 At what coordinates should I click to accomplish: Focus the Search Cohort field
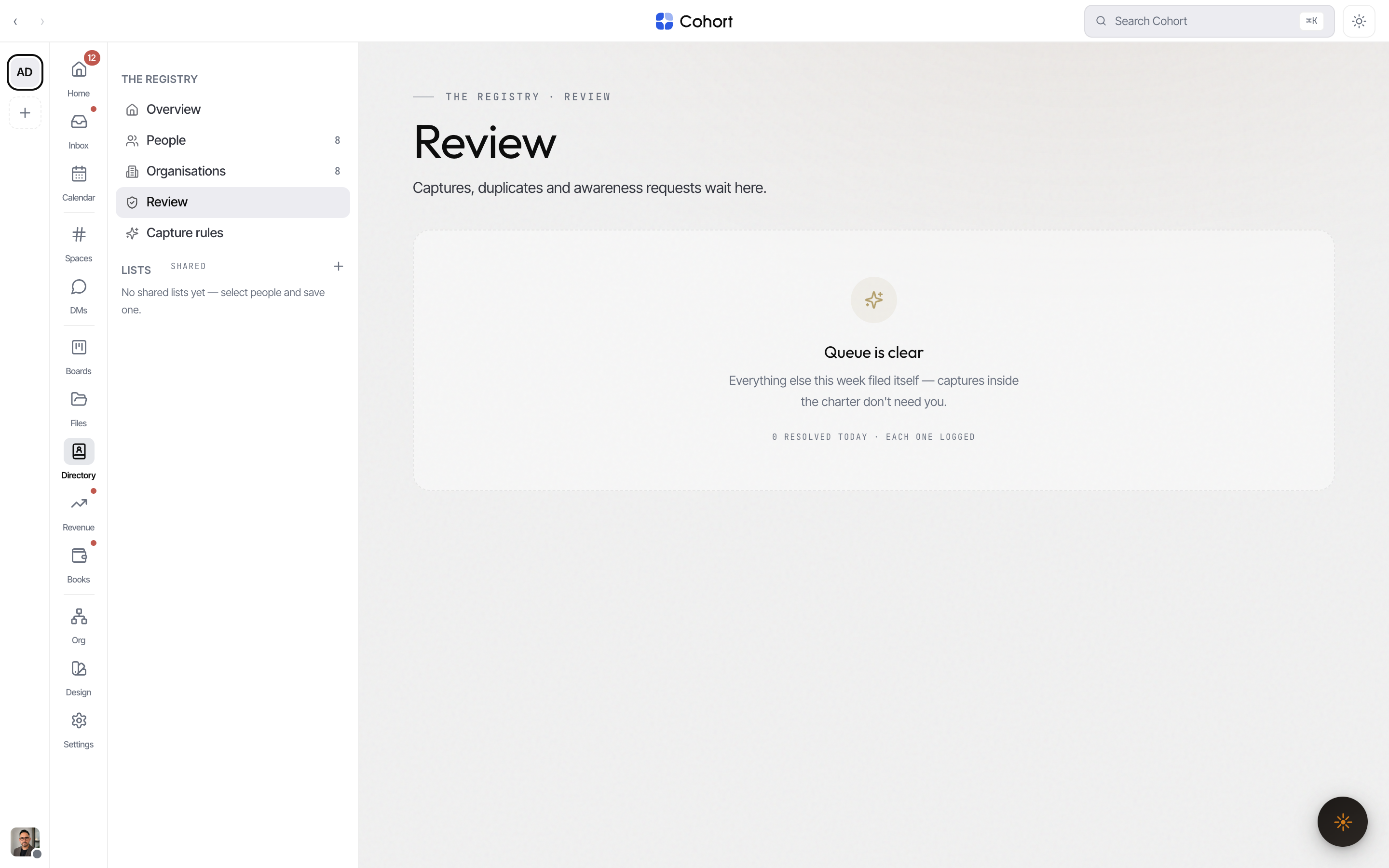coord(1209,21)
